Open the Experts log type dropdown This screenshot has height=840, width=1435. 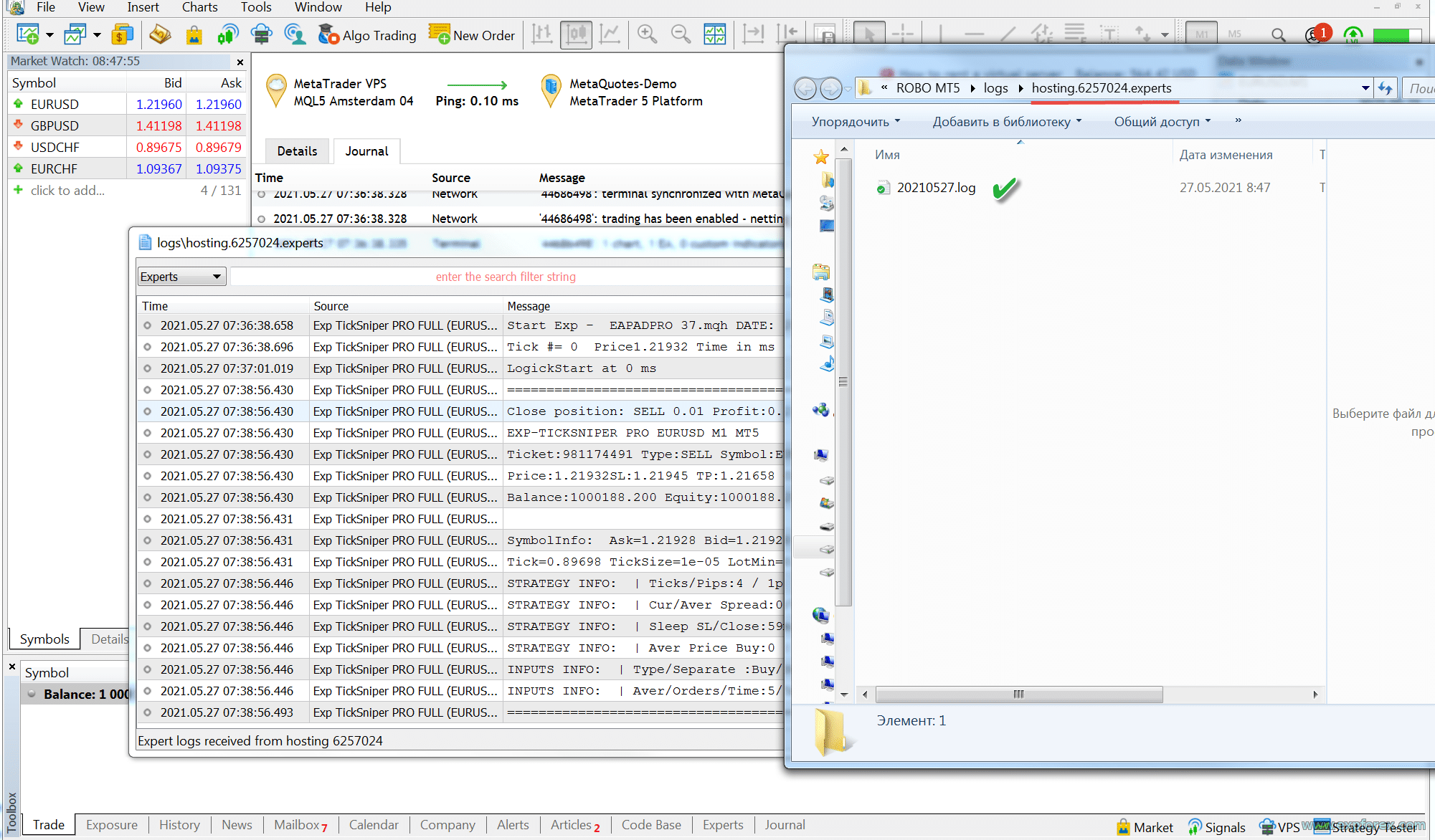click(x=181, y=277)
